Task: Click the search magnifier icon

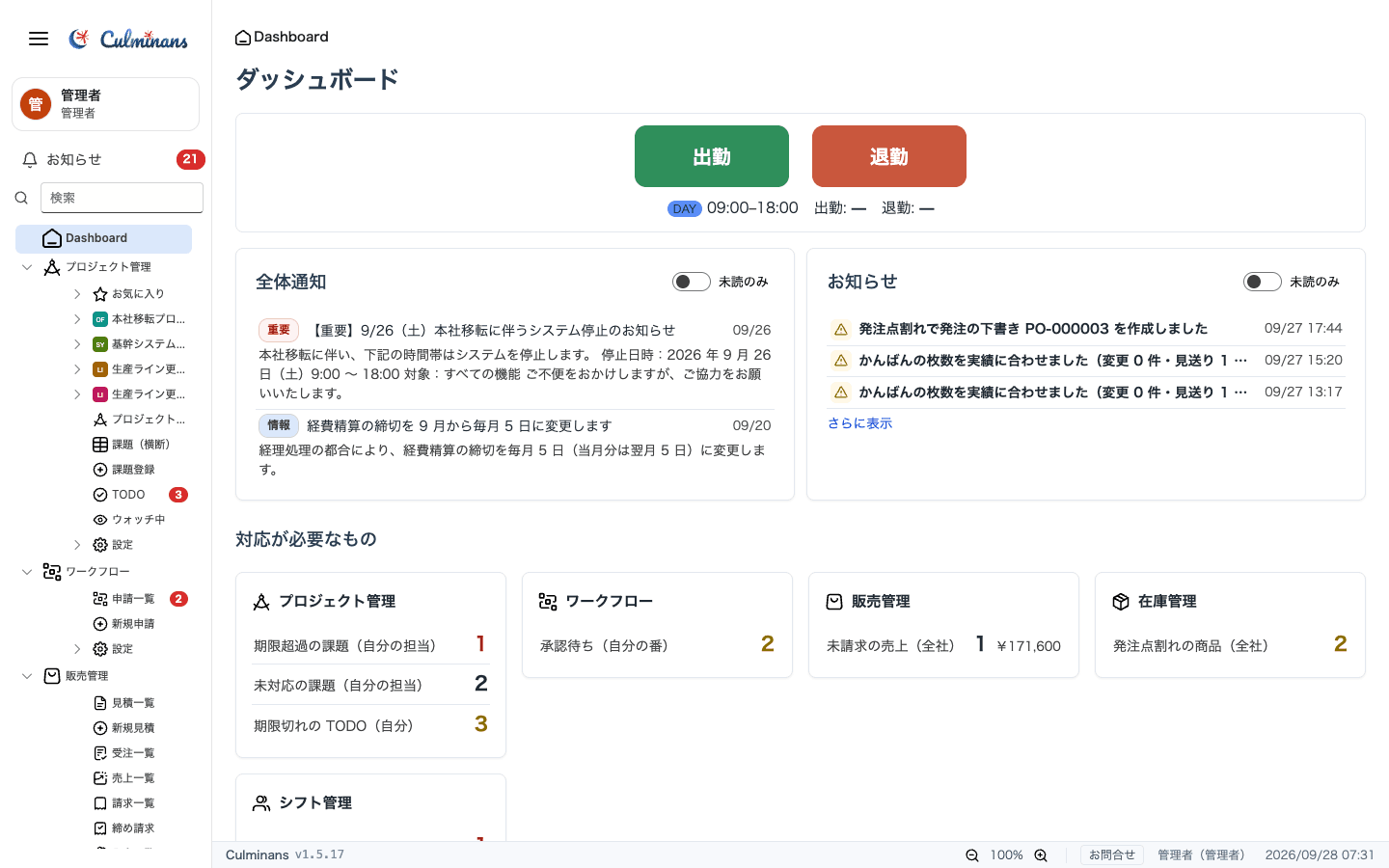Action: (21, 198)
